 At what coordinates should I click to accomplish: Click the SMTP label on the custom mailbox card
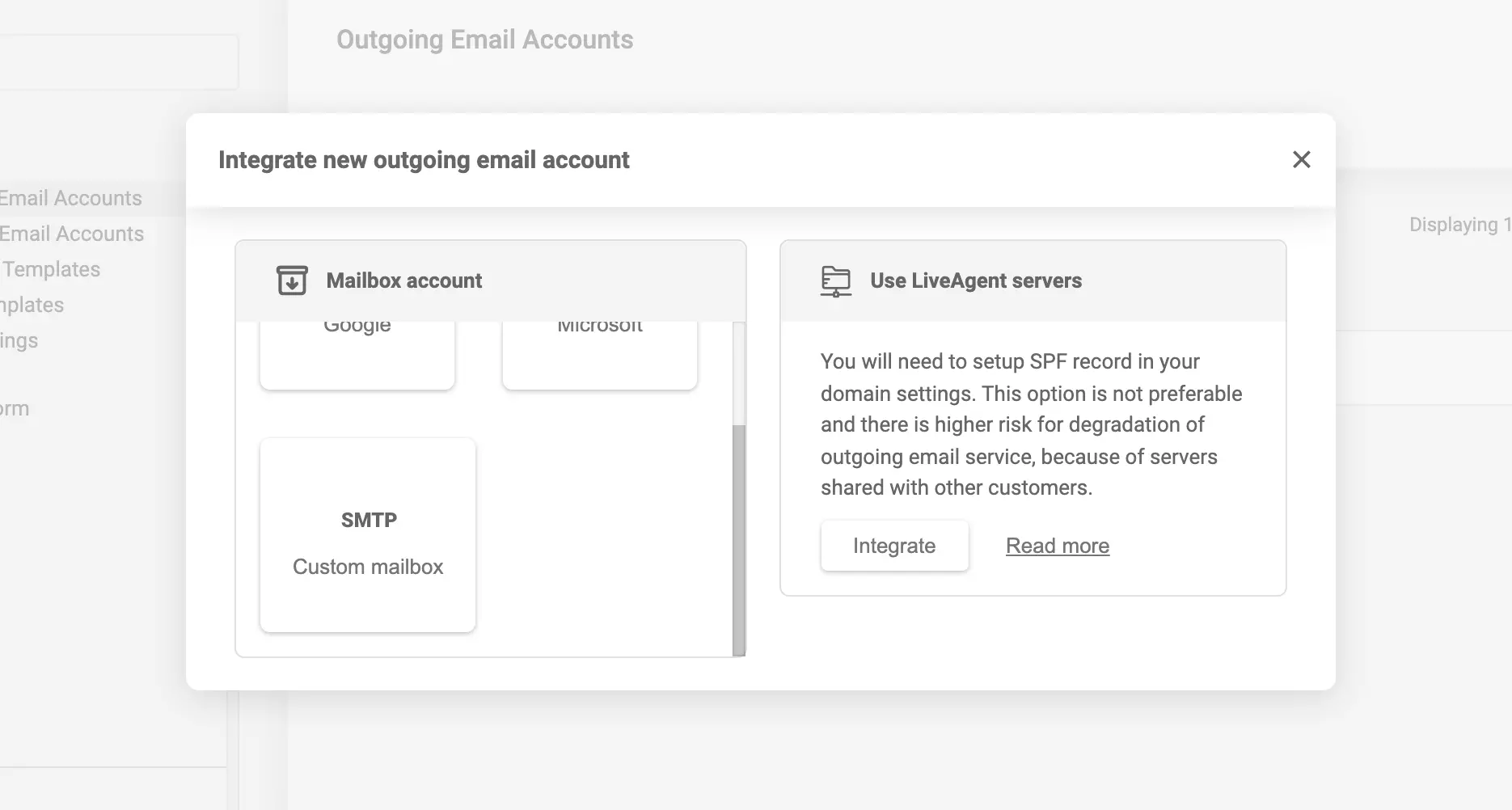pyautogui.click(x=368, y=520)
